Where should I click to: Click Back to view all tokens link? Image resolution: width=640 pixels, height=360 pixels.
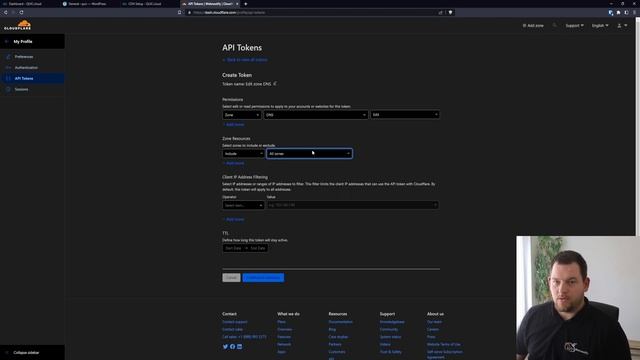click(x=245, y=60)
